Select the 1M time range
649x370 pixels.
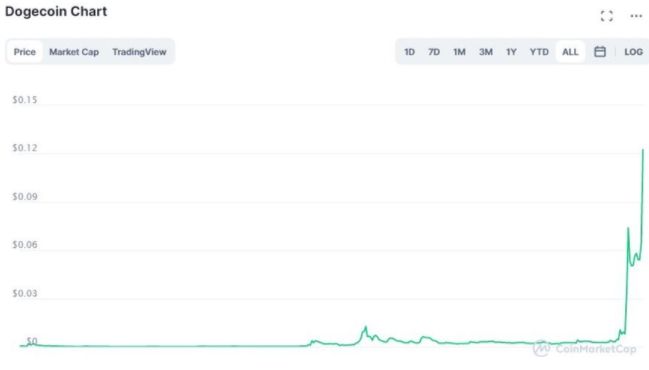coord(459,52)
